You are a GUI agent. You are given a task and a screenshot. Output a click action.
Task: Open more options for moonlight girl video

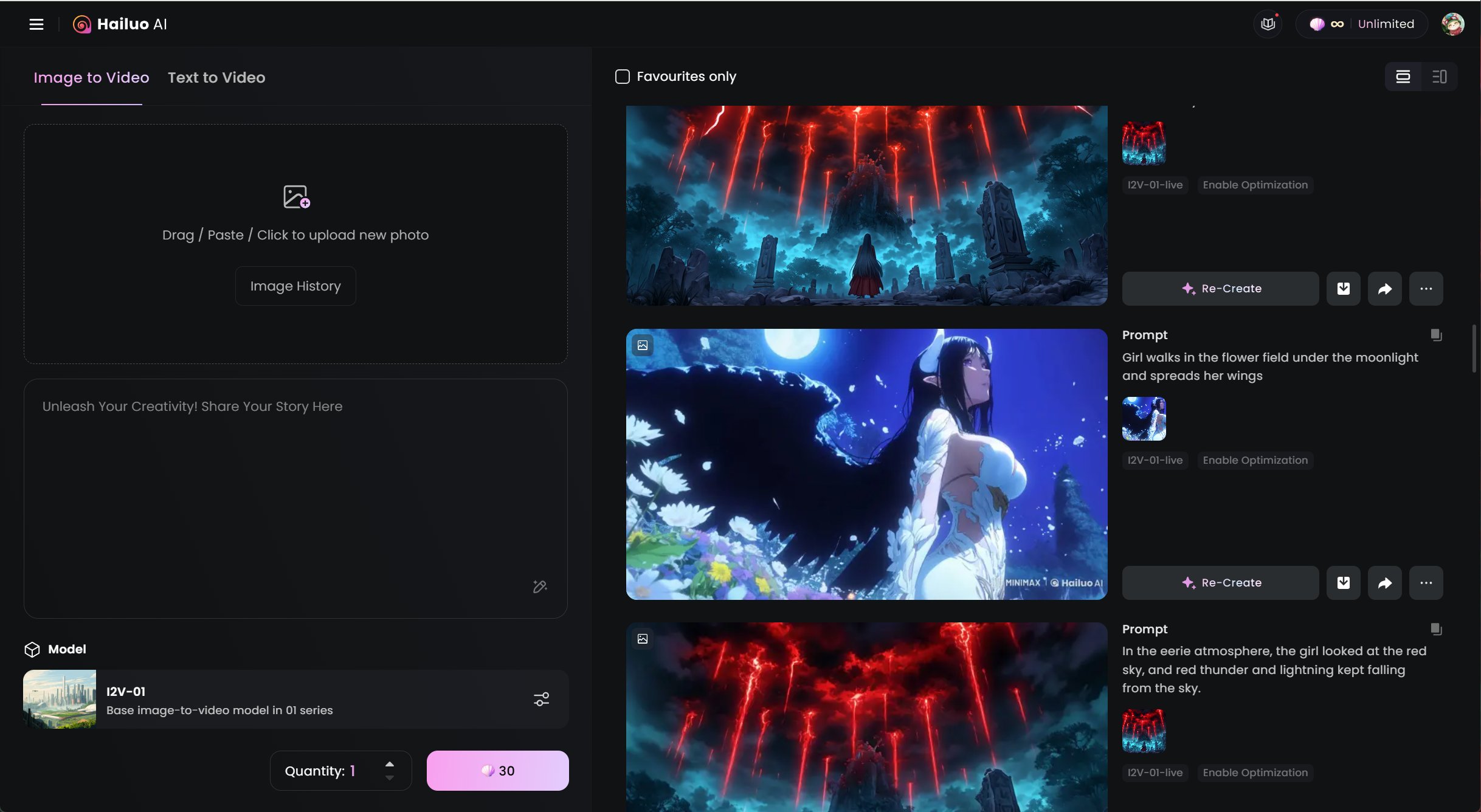[x=1426, y=583]
